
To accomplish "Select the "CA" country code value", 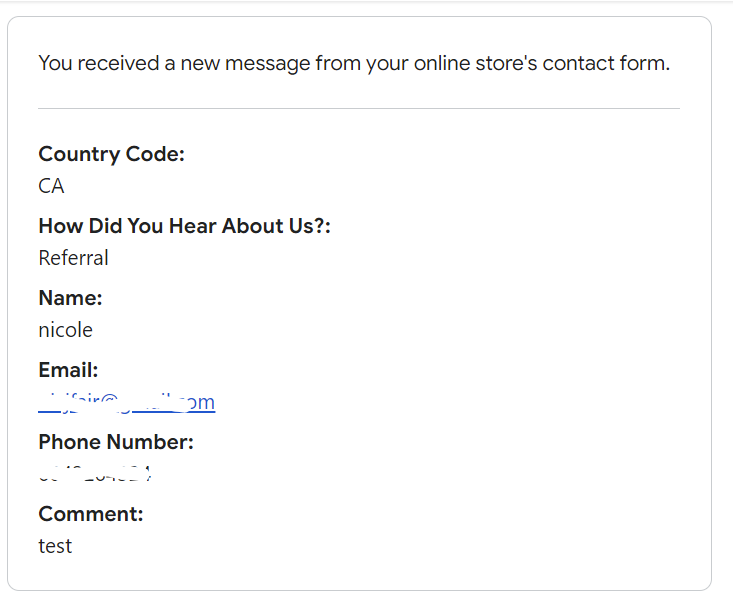I will click(51, 186).
